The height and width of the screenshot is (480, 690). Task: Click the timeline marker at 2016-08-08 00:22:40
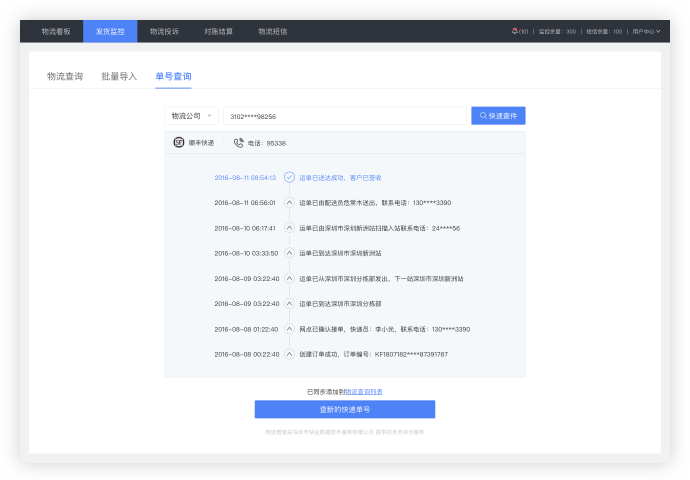pos(289,354)
